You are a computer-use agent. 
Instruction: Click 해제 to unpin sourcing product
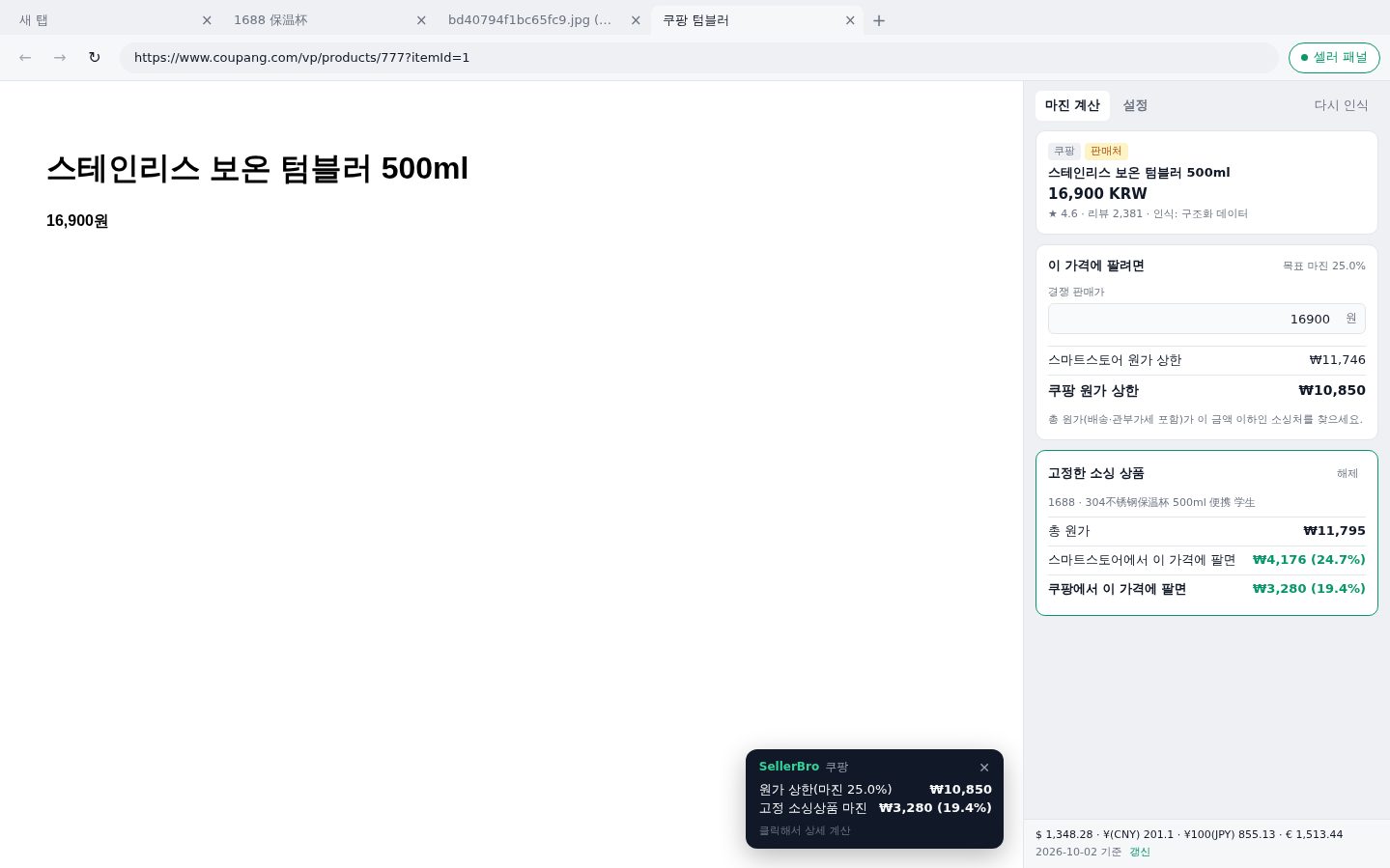click(x=1347, y=473)
